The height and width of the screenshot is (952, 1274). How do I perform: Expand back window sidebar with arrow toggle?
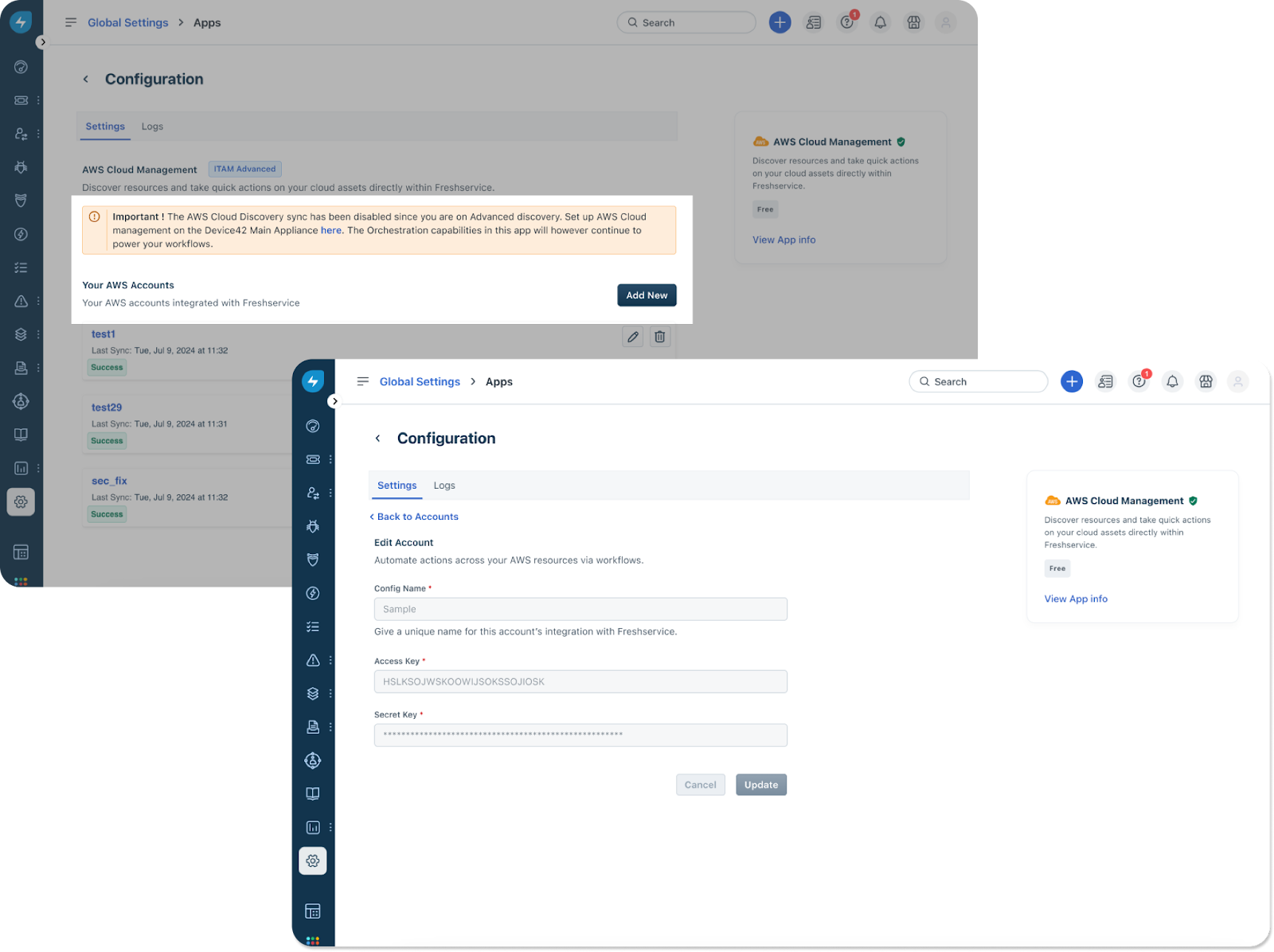click(x=42, y=42)
